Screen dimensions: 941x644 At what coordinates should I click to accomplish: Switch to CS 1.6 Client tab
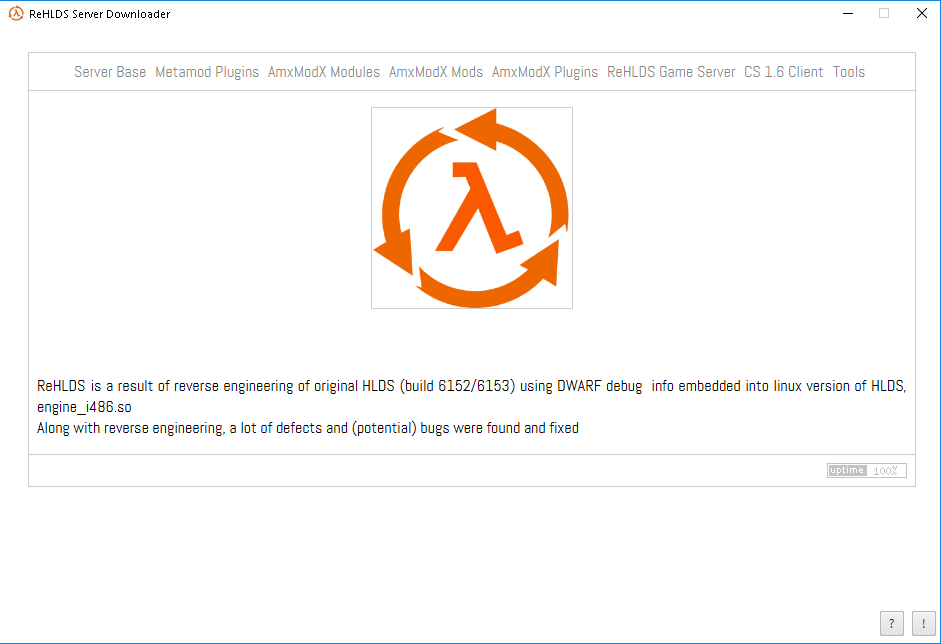point(784,72)
